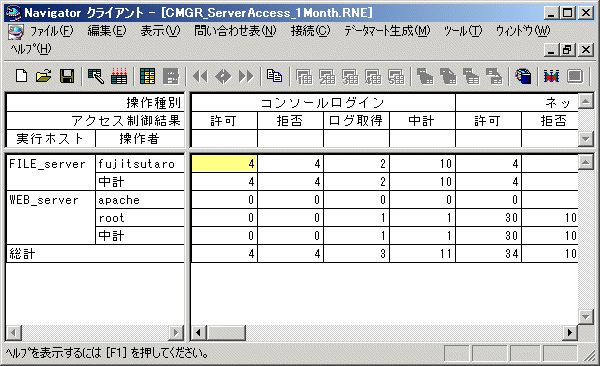The height and width of the screenshot is (366, 600).
Task: Click data area vertical scroll down arrow
Action: [x=585, y=317]
